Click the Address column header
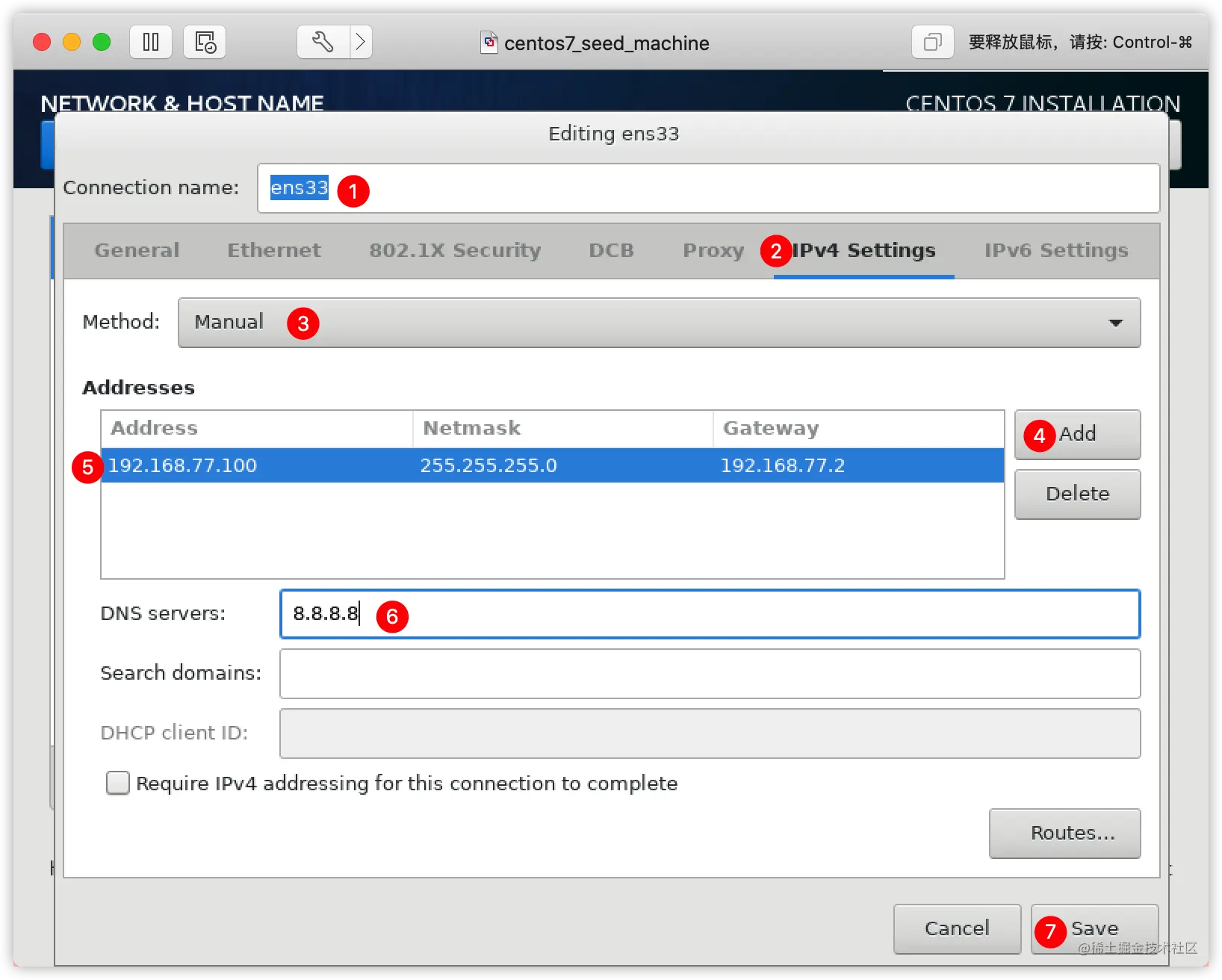The height and width of the screenshot is (980, 1222). [x=257, y=429]
